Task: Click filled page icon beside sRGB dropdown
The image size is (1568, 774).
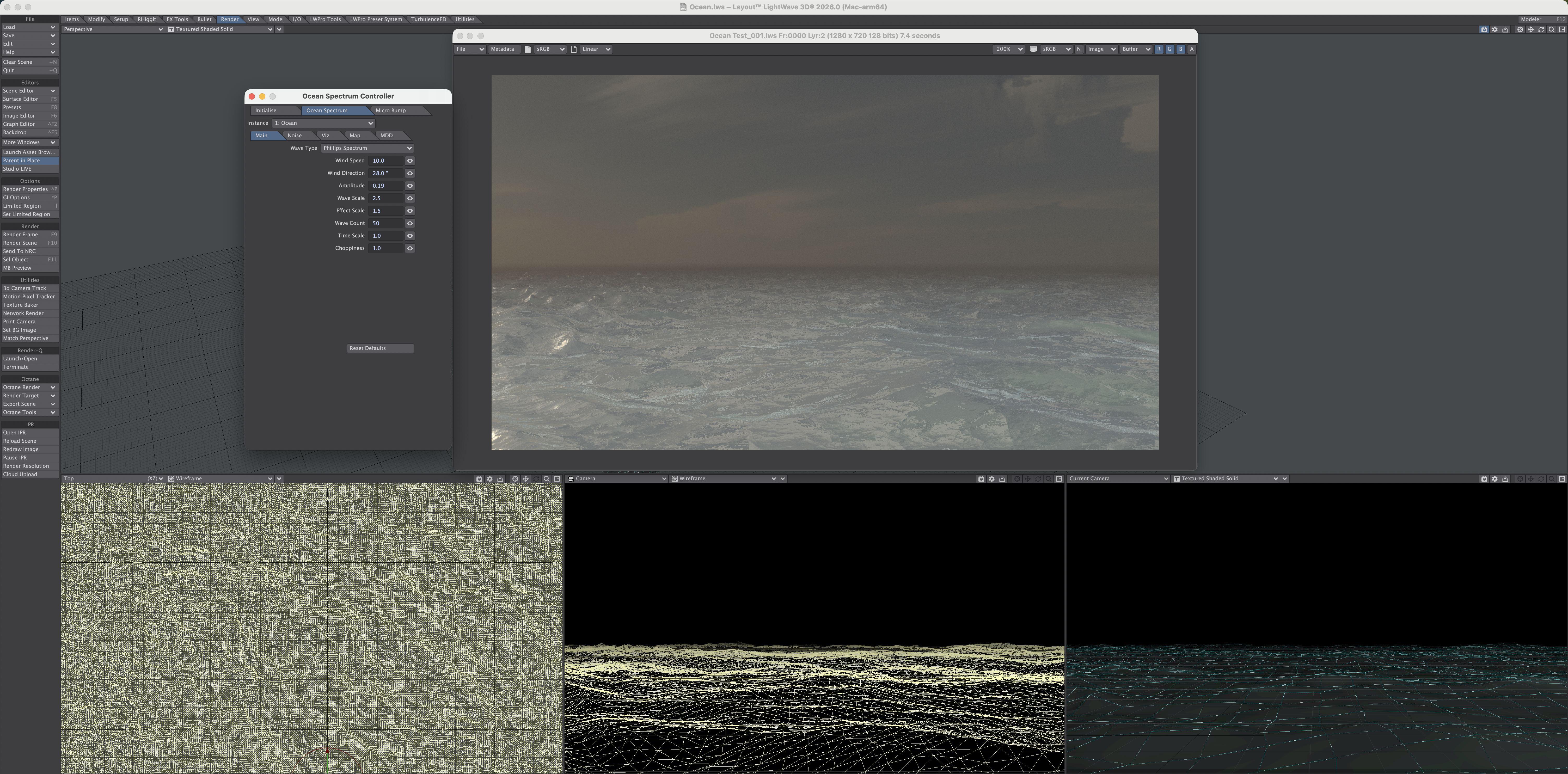Action: click(528, 49)
